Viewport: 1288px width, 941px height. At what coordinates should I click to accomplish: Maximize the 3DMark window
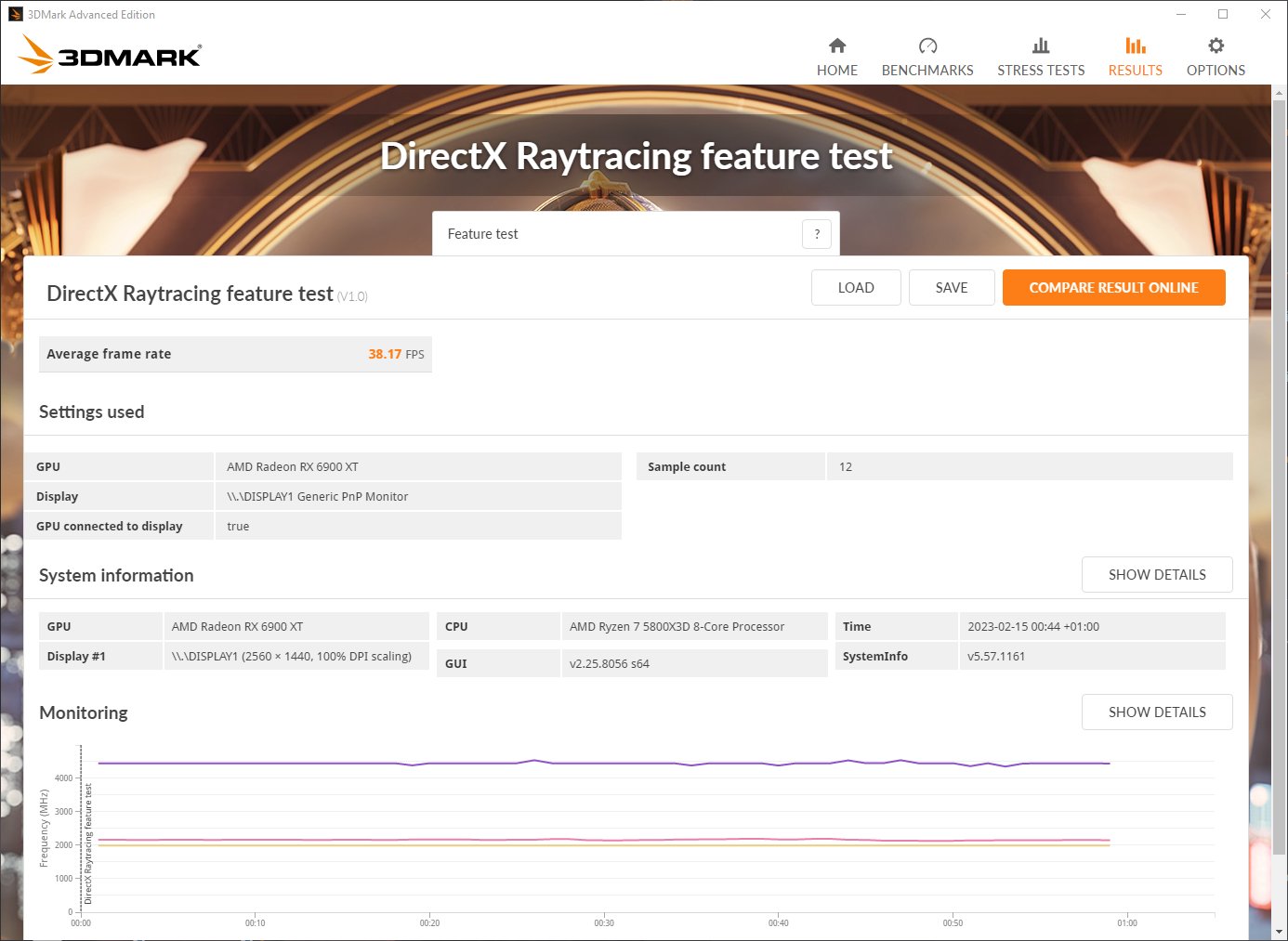tap(1223, 14)
